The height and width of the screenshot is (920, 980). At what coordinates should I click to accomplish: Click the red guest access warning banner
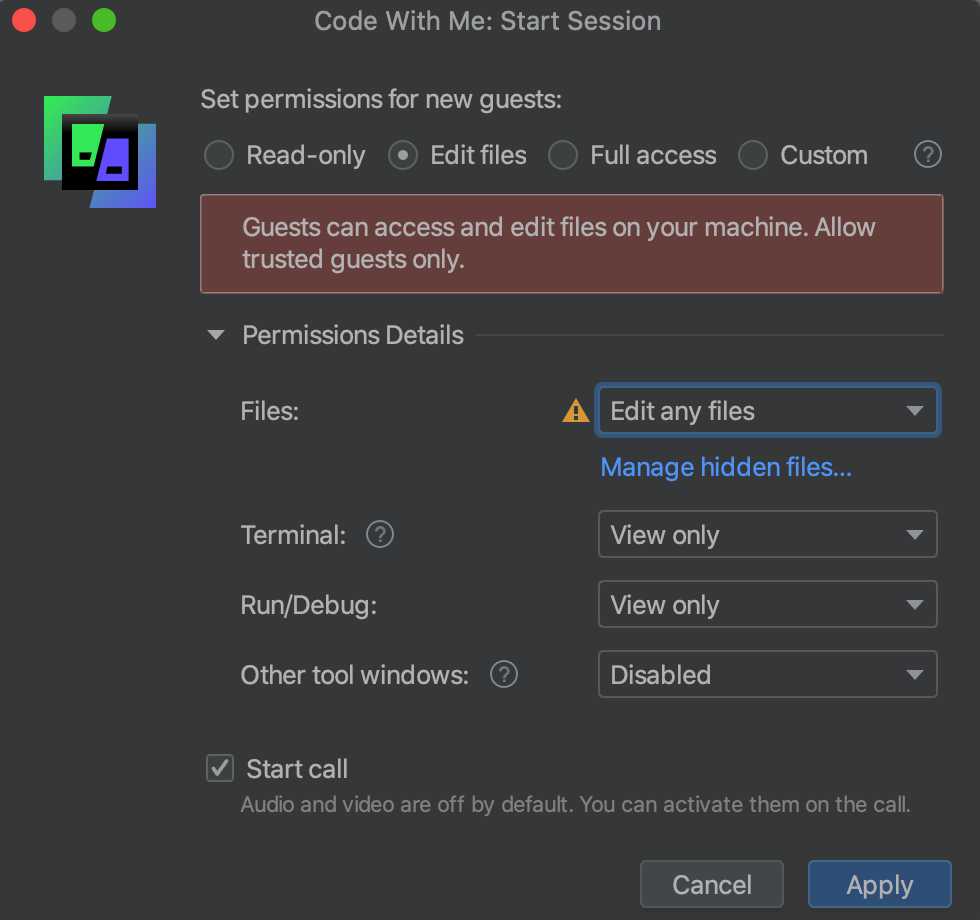[x=571, y=244]
